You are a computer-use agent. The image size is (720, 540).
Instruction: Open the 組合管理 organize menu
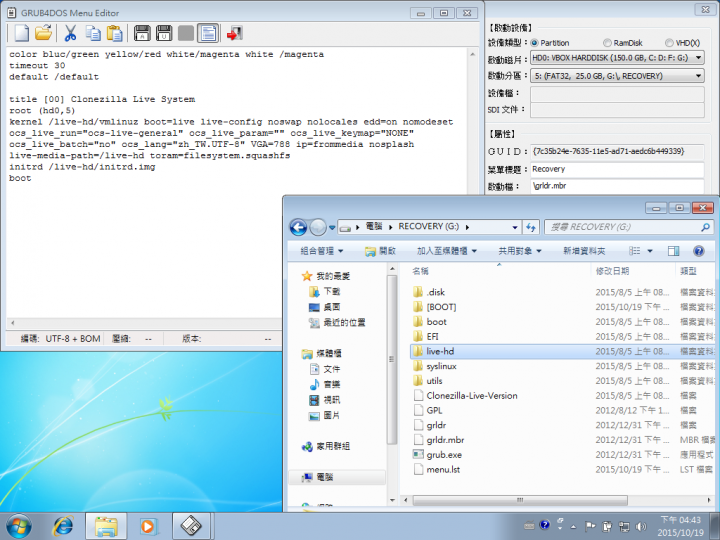click(x=322, y=251)
